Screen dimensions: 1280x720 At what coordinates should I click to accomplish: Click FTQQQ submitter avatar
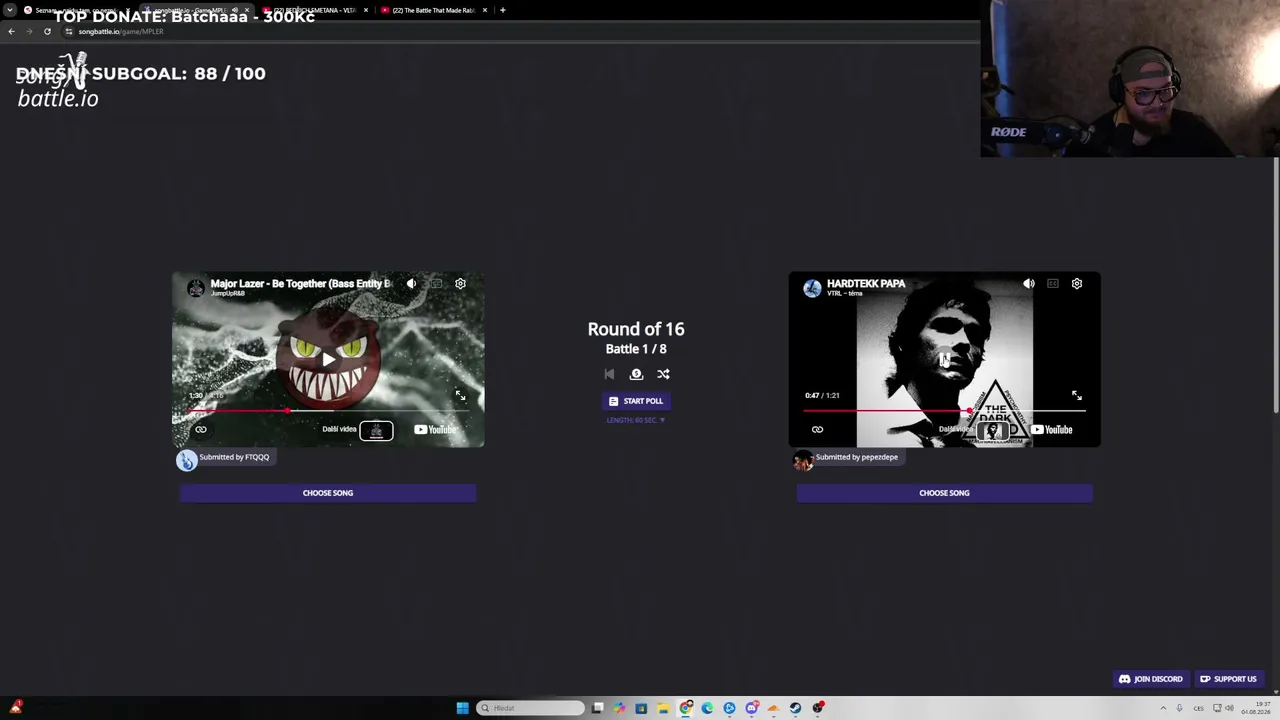187,460
